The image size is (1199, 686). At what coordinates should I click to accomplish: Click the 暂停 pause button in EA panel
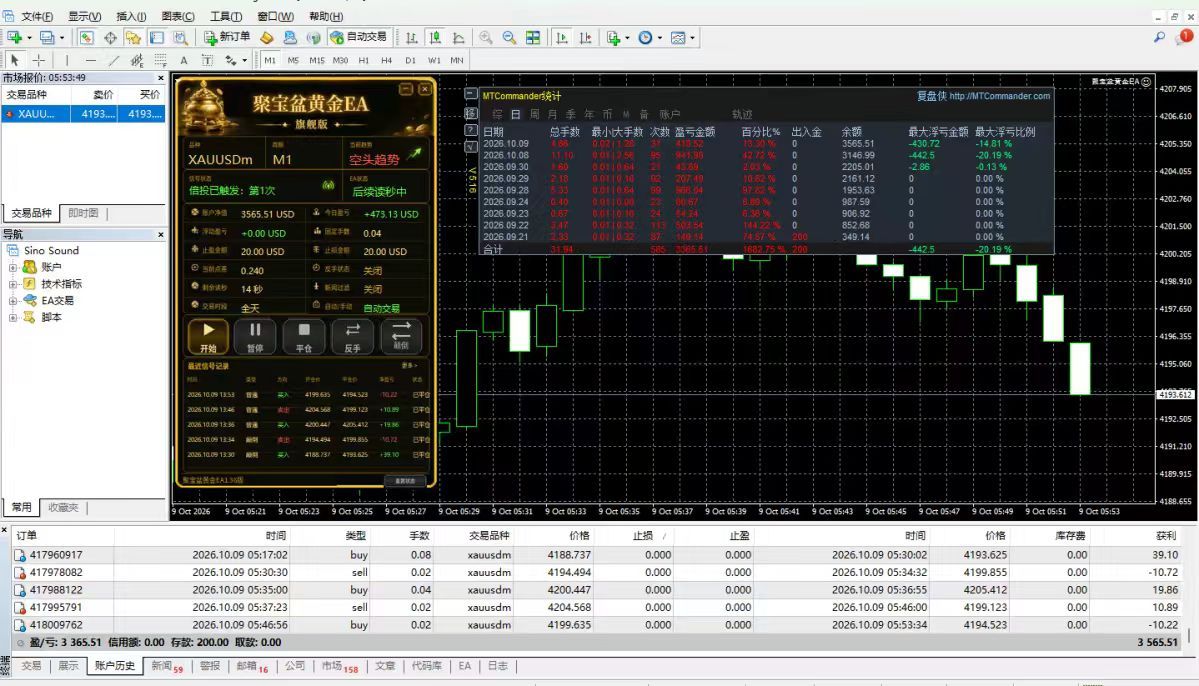(x=255, y=336)
